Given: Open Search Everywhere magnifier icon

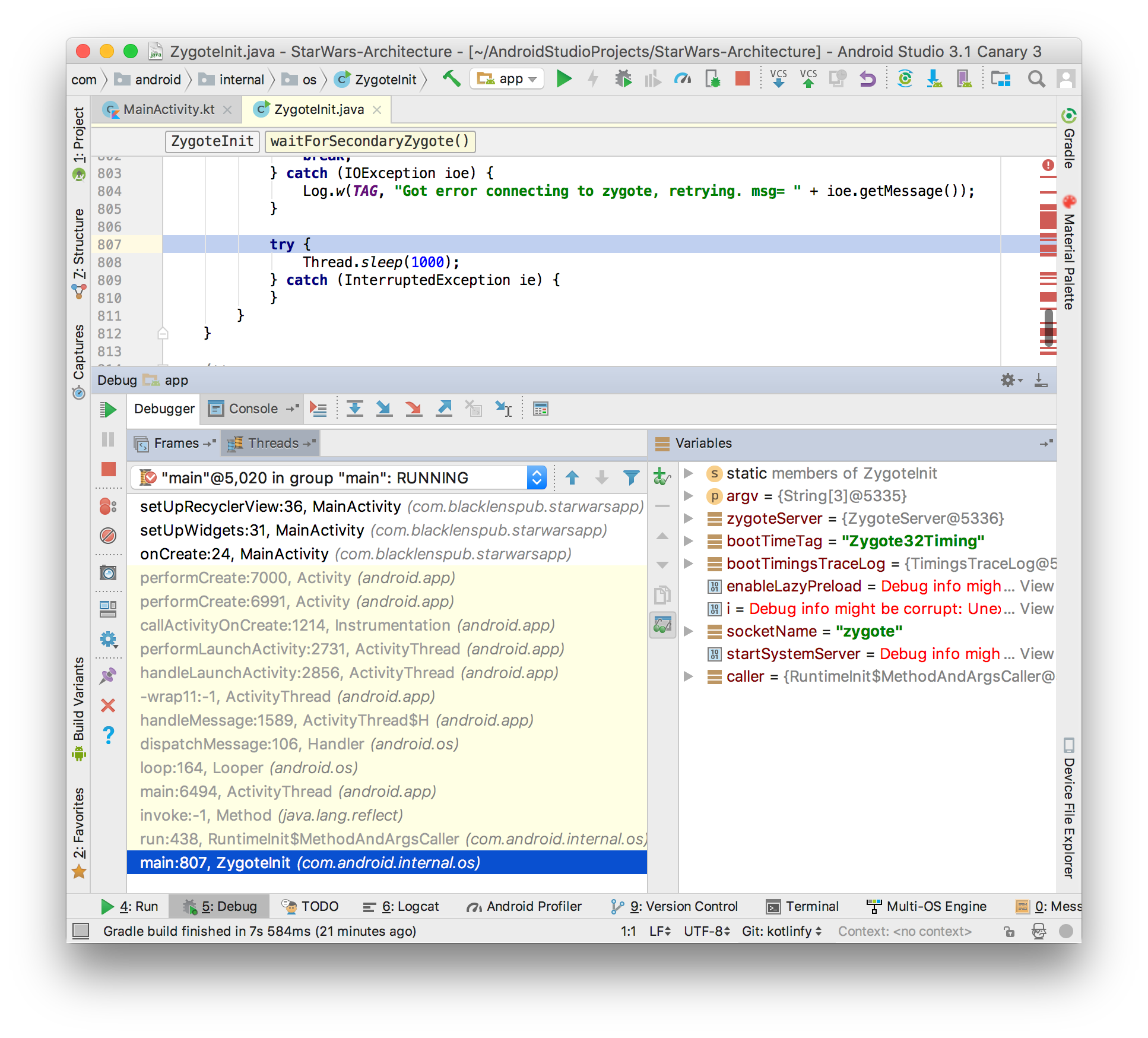Looking at the screenshot, I should pos(1036,78).
